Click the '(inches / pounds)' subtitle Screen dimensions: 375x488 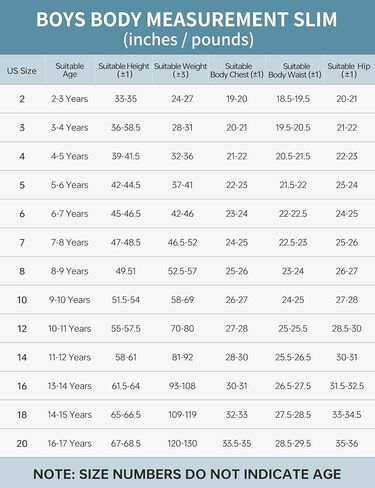click(188, 39)
